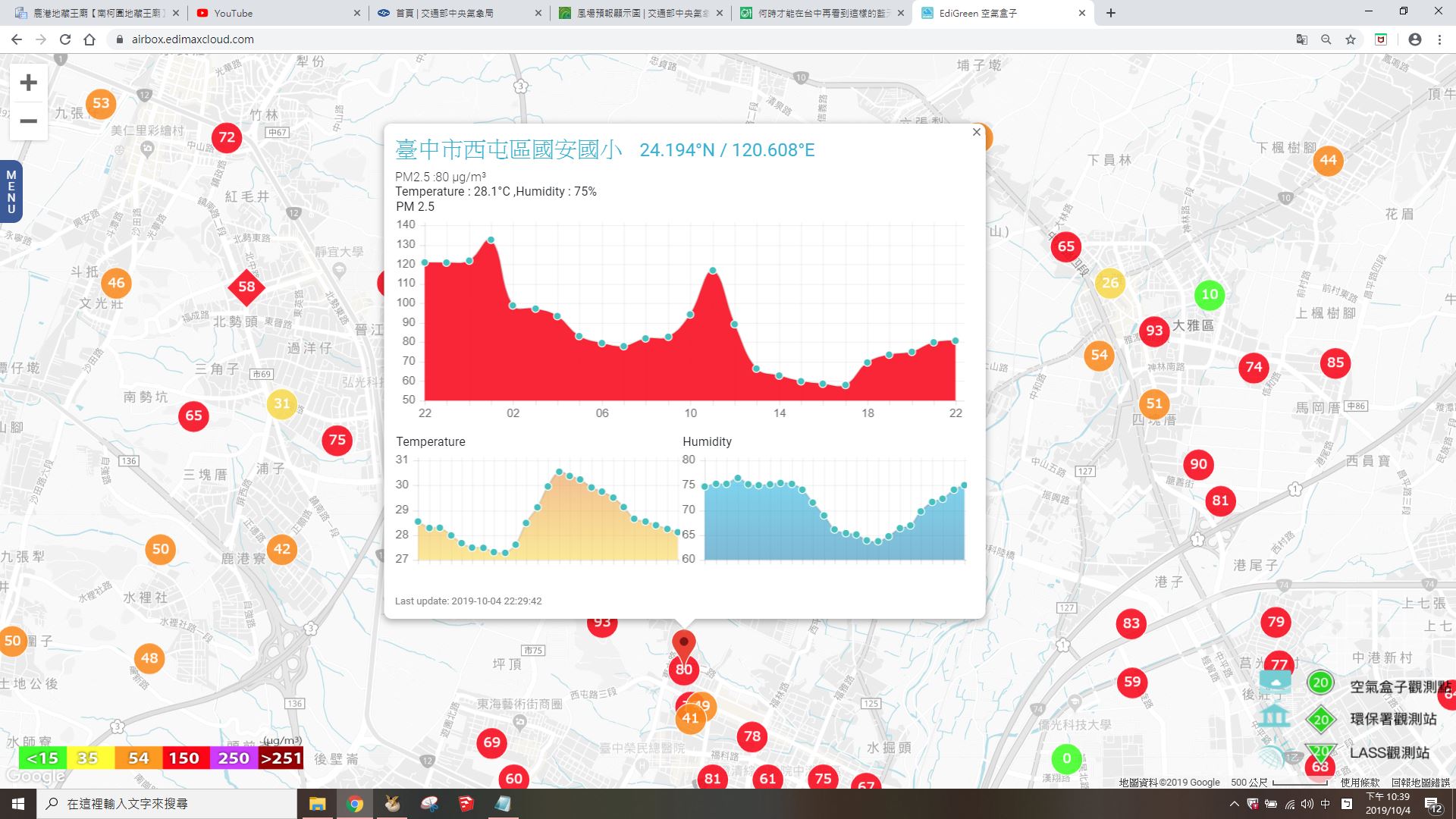Select the red marker reading 93 near 大雅區
The width and height of the screenshot is (1456, 819).
pos(1154,331)
